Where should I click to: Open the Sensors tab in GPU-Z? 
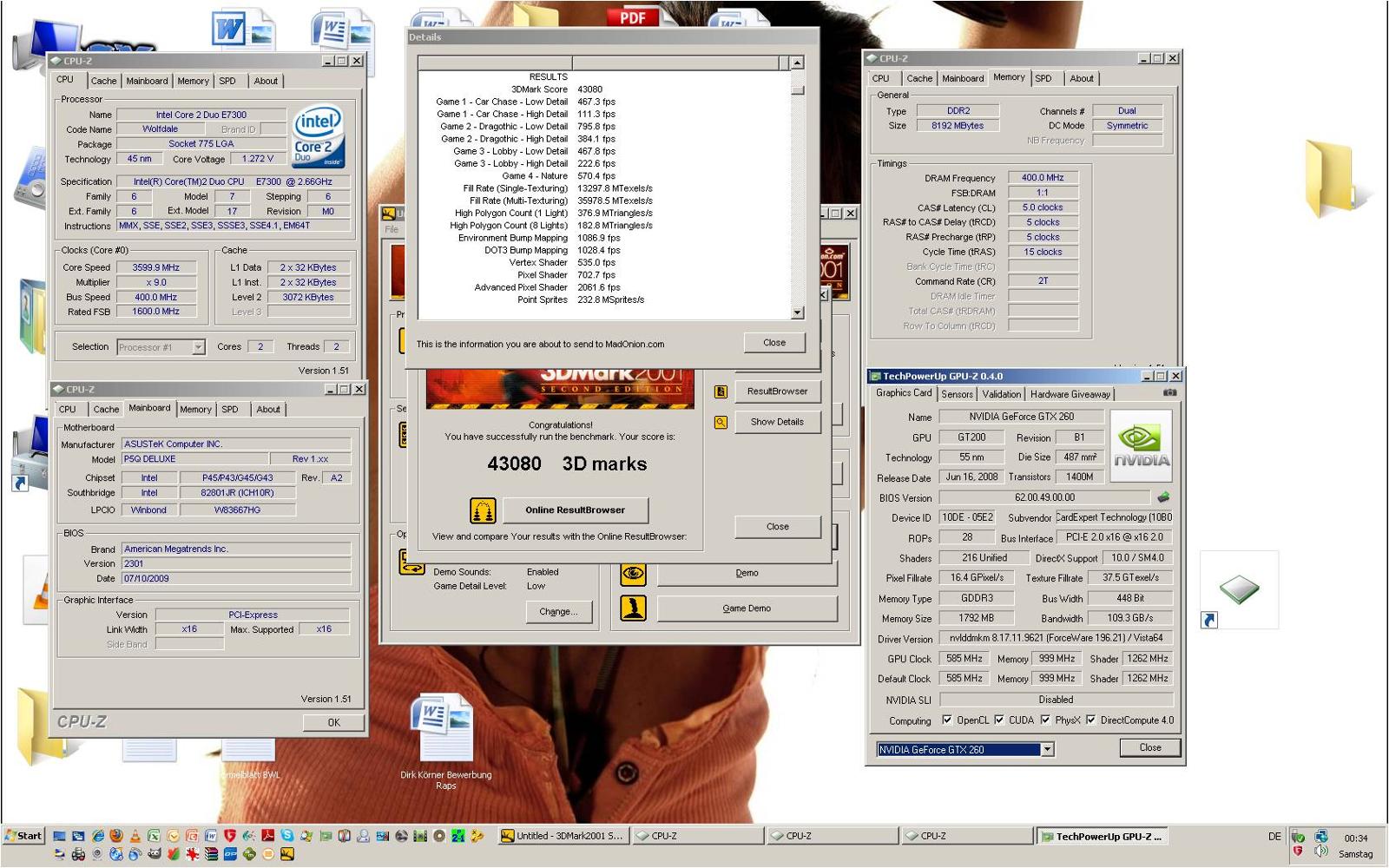(958, 394)
